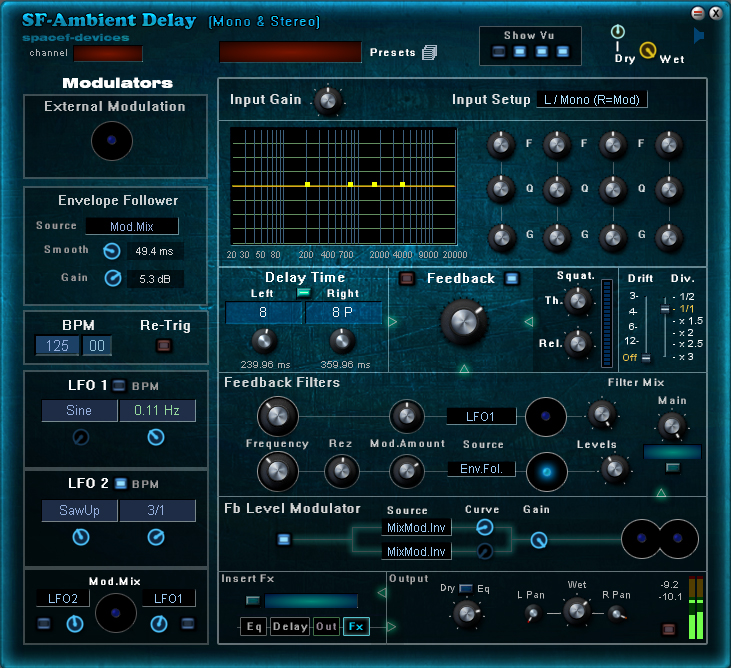Adjust the yellow Dry/Wet knob

(648, 50)
